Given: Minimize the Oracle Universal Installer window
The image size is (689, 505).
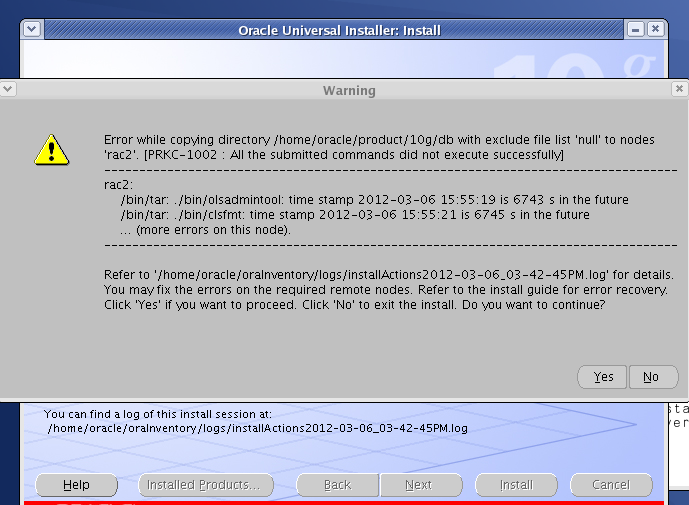Looking at the screenshot, I should (635, 29).
